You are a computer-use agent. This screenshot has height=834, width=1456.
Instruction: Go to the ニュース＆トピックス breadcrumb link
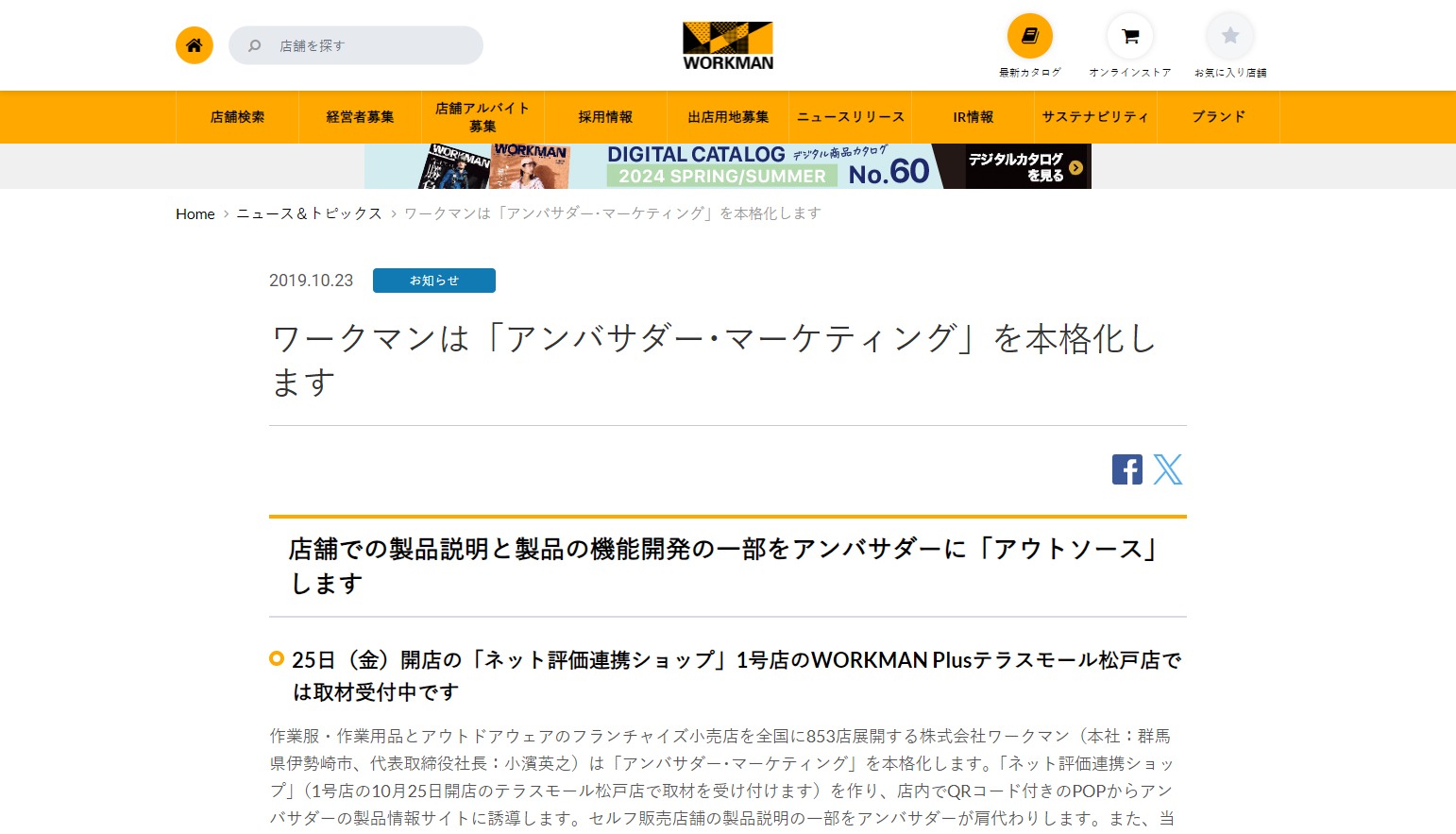[x=309, y=213]
